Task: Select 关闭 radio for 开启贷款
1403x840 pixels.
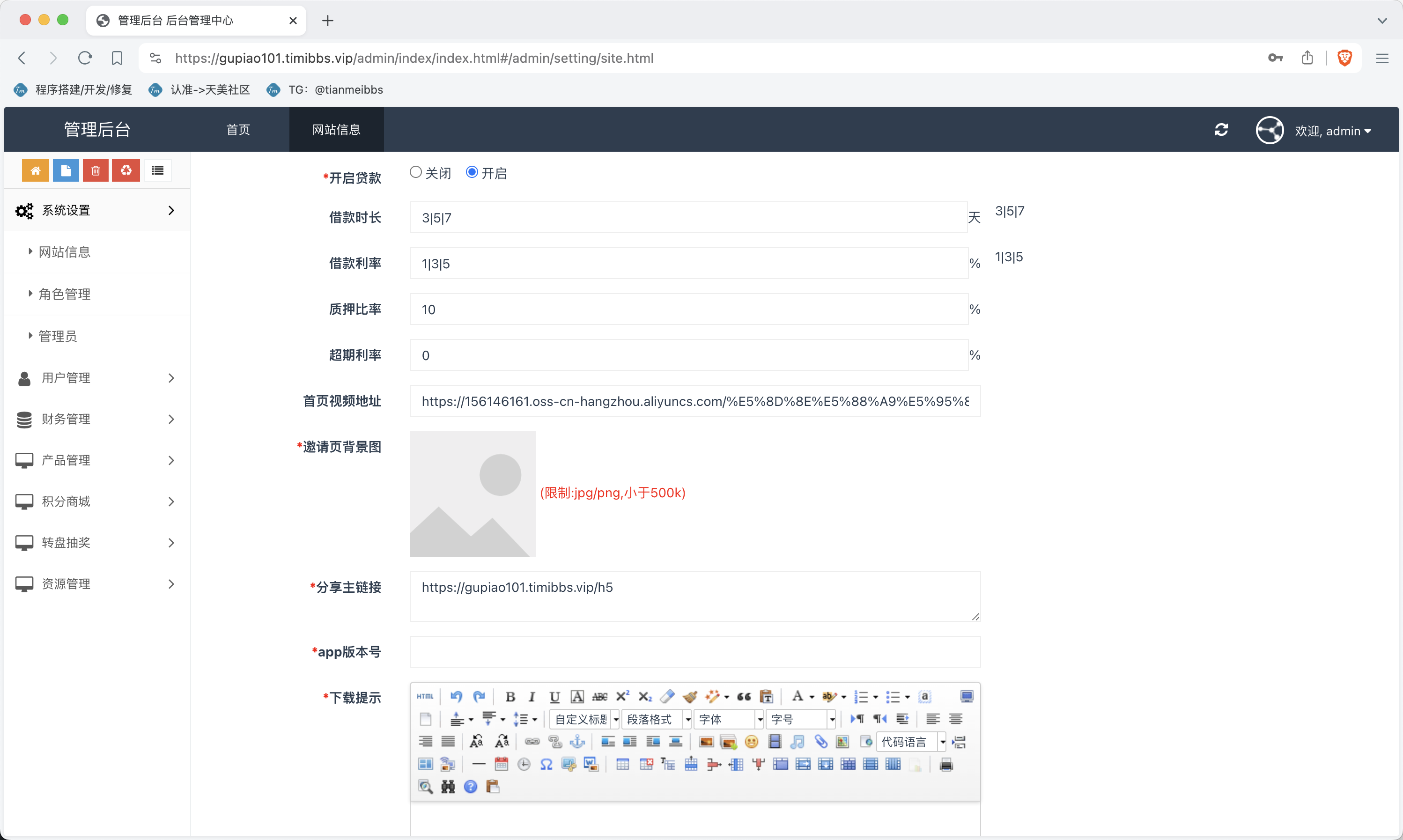Action: coord(415,173)
